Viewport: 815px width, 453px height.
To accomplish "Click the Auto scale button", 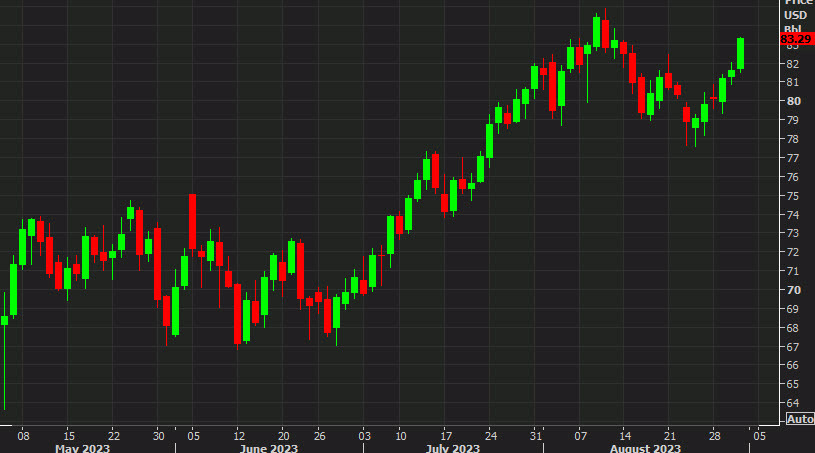I will [x=799, y=419].
